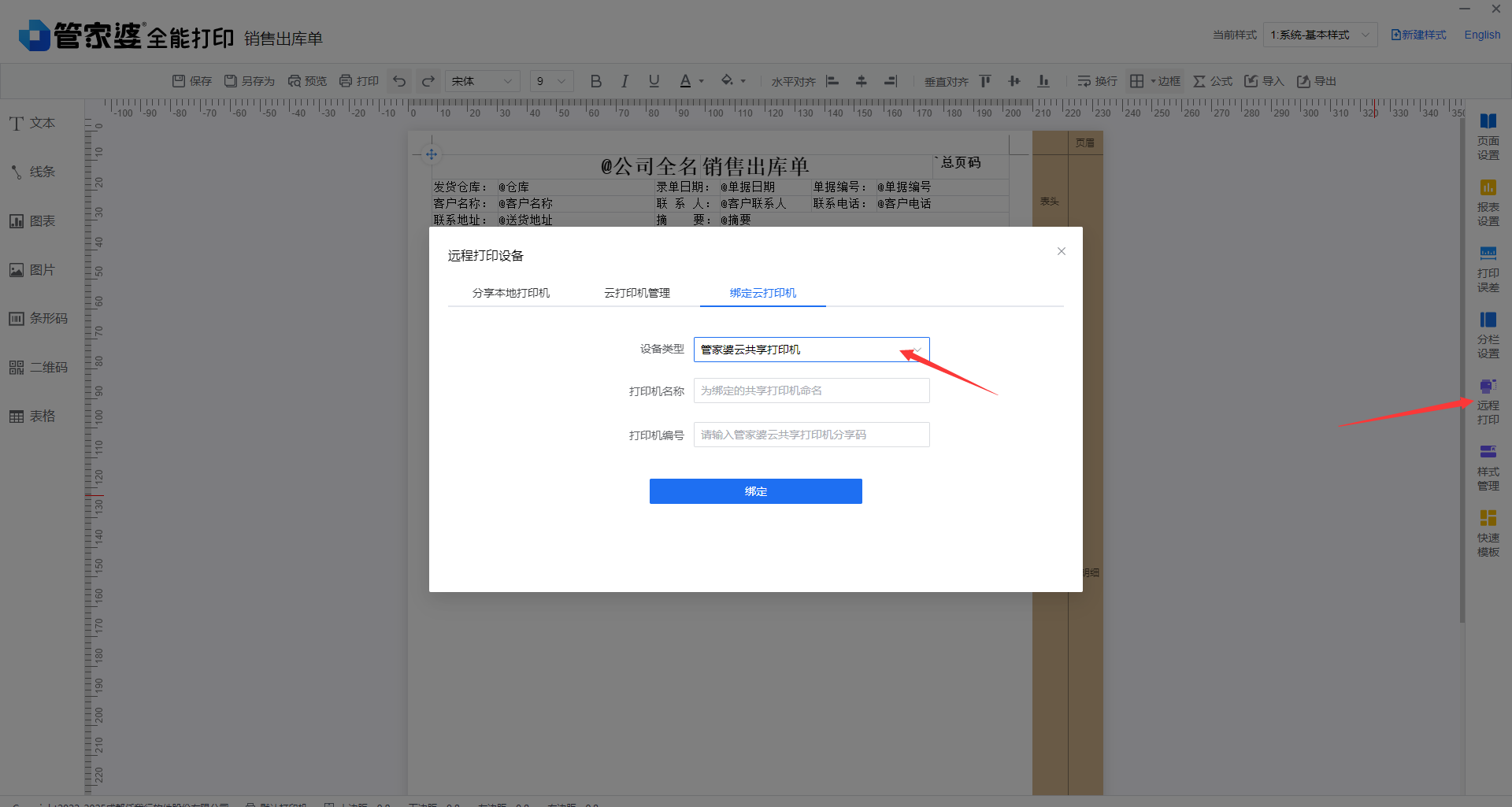Open Report Settings (报表设置)

tap(1488, 203)
